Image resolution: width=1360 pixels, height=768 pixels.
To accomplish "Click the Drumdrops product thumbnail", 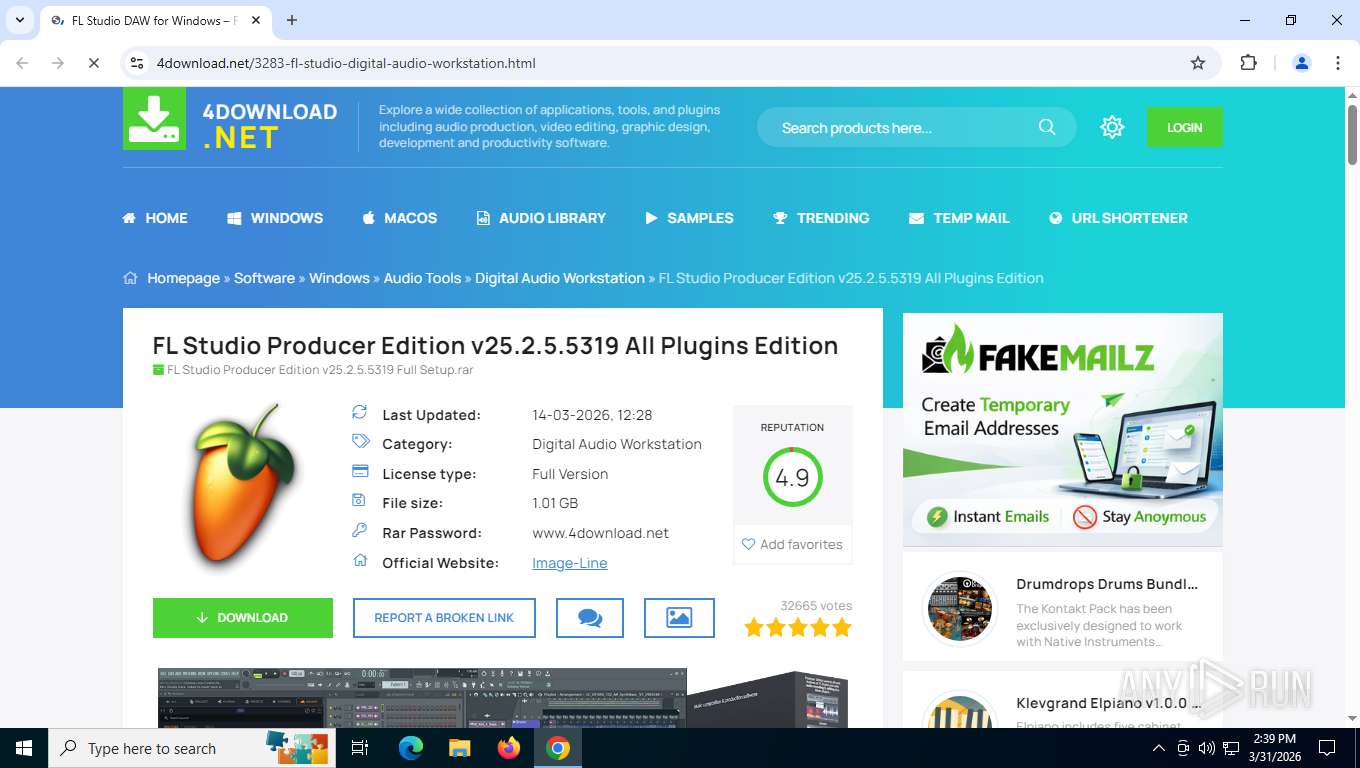I will click(x=960, y=608).
